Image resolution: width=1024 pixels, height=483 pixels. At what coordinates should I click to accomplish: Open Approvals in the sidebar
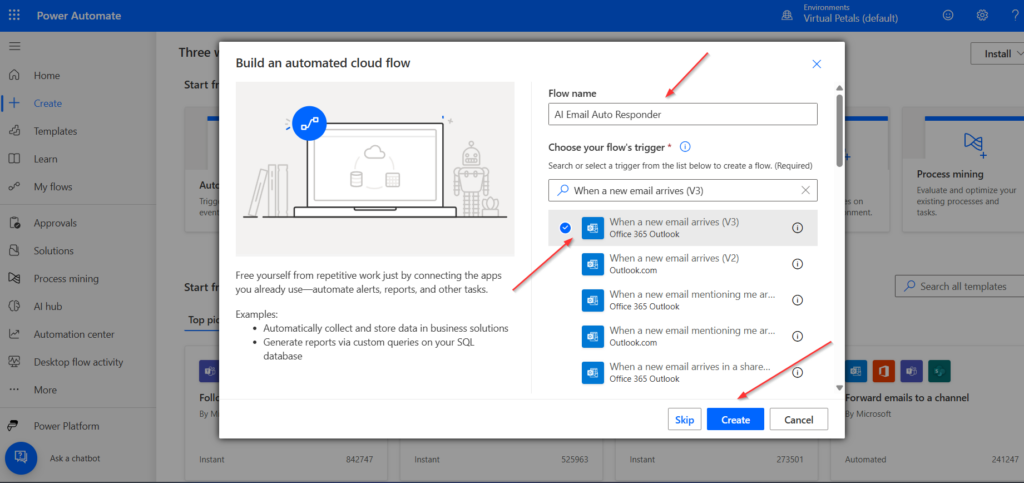point(55,223)
